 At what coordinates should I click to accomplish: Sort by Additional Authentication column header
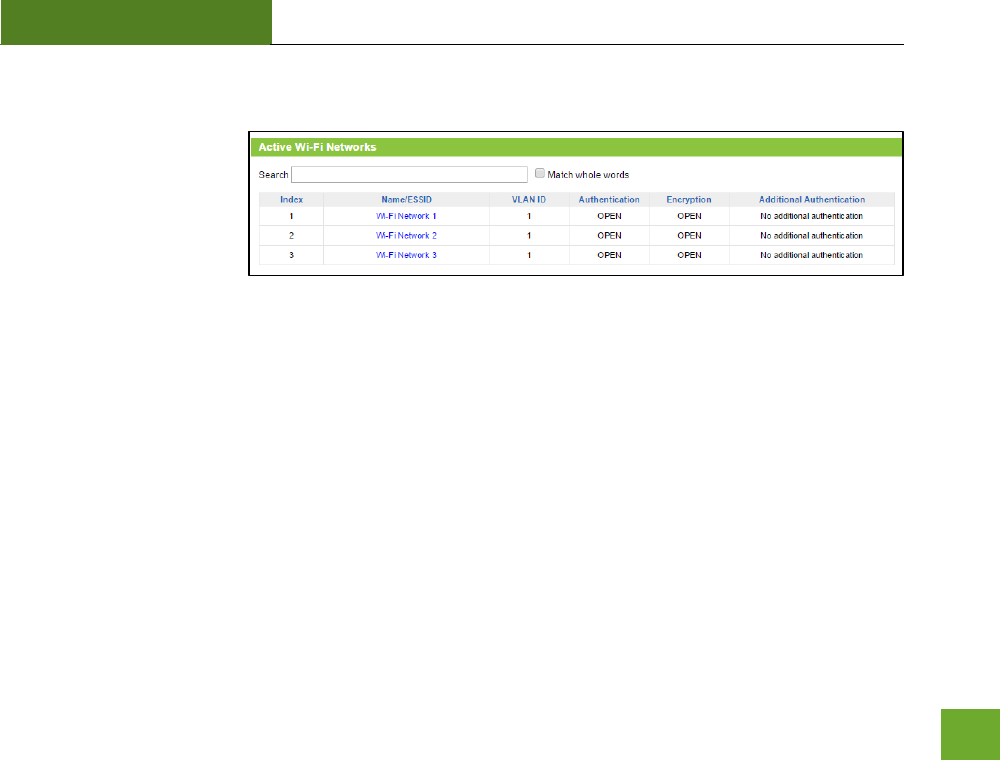tap(812, 200)
